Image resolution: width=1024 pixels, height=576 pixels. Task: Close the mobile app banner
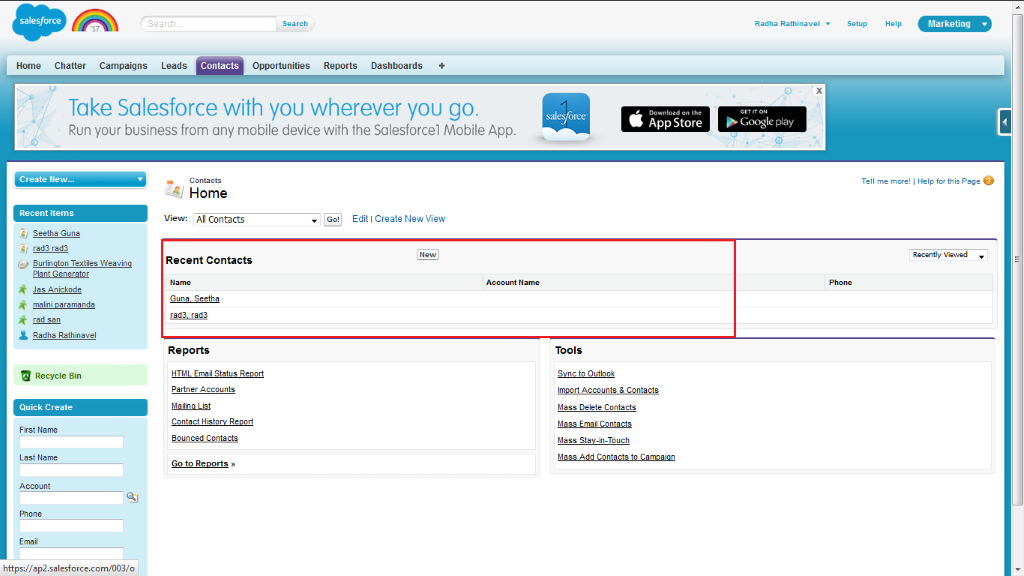click(818, 91)
